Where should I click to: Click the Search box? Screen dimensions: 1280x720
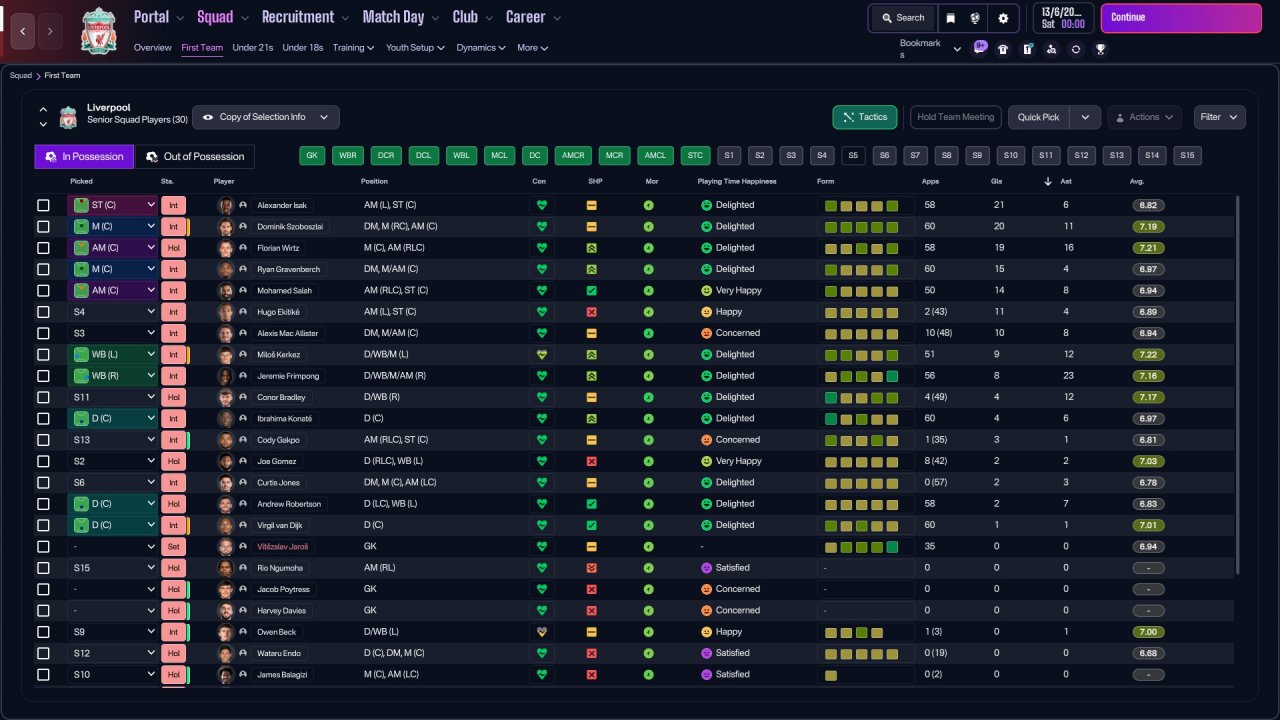point(903,18)
